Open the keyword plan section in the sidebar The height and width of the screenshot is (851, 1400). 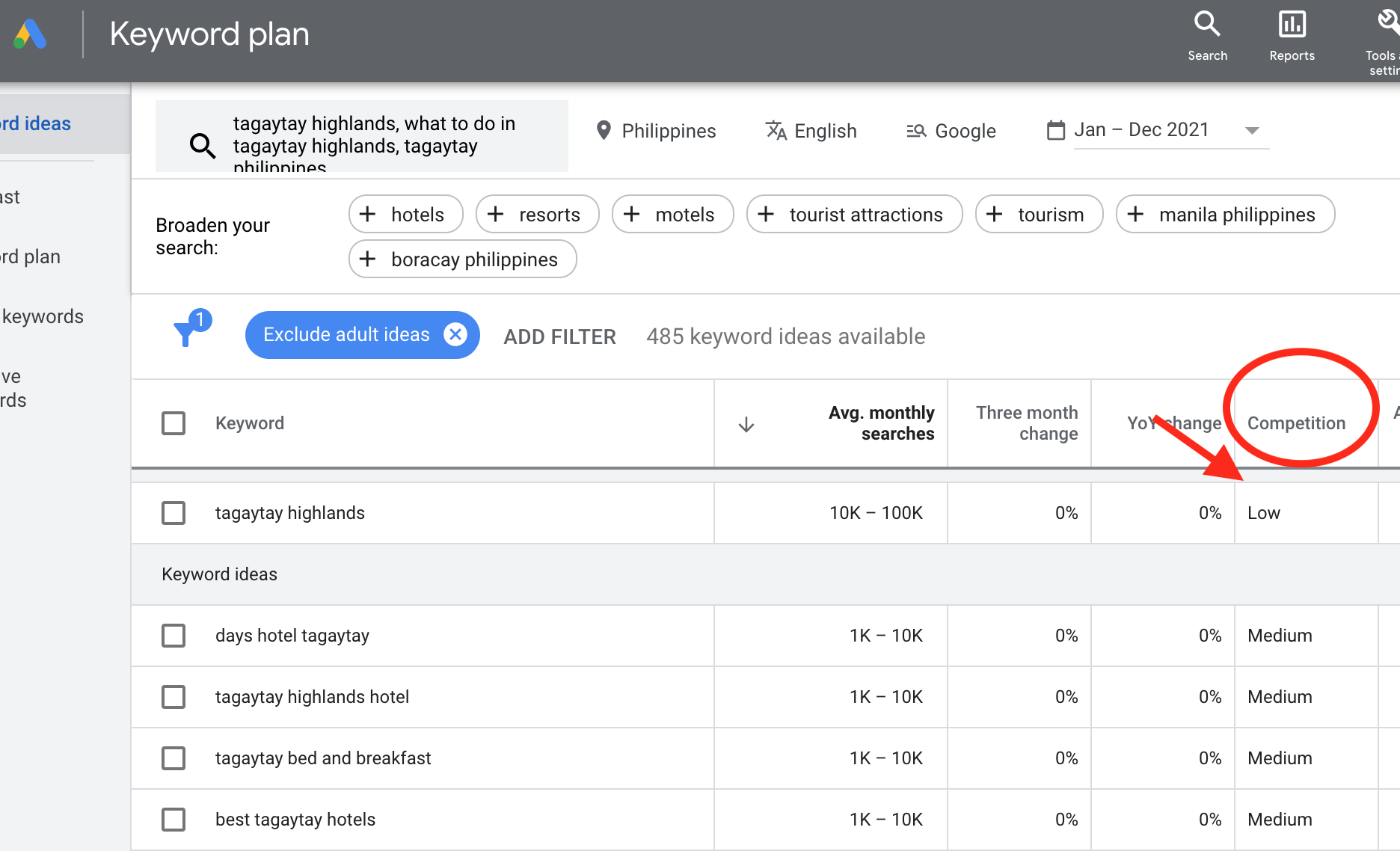pyautogui.click(x=30, y=256)
